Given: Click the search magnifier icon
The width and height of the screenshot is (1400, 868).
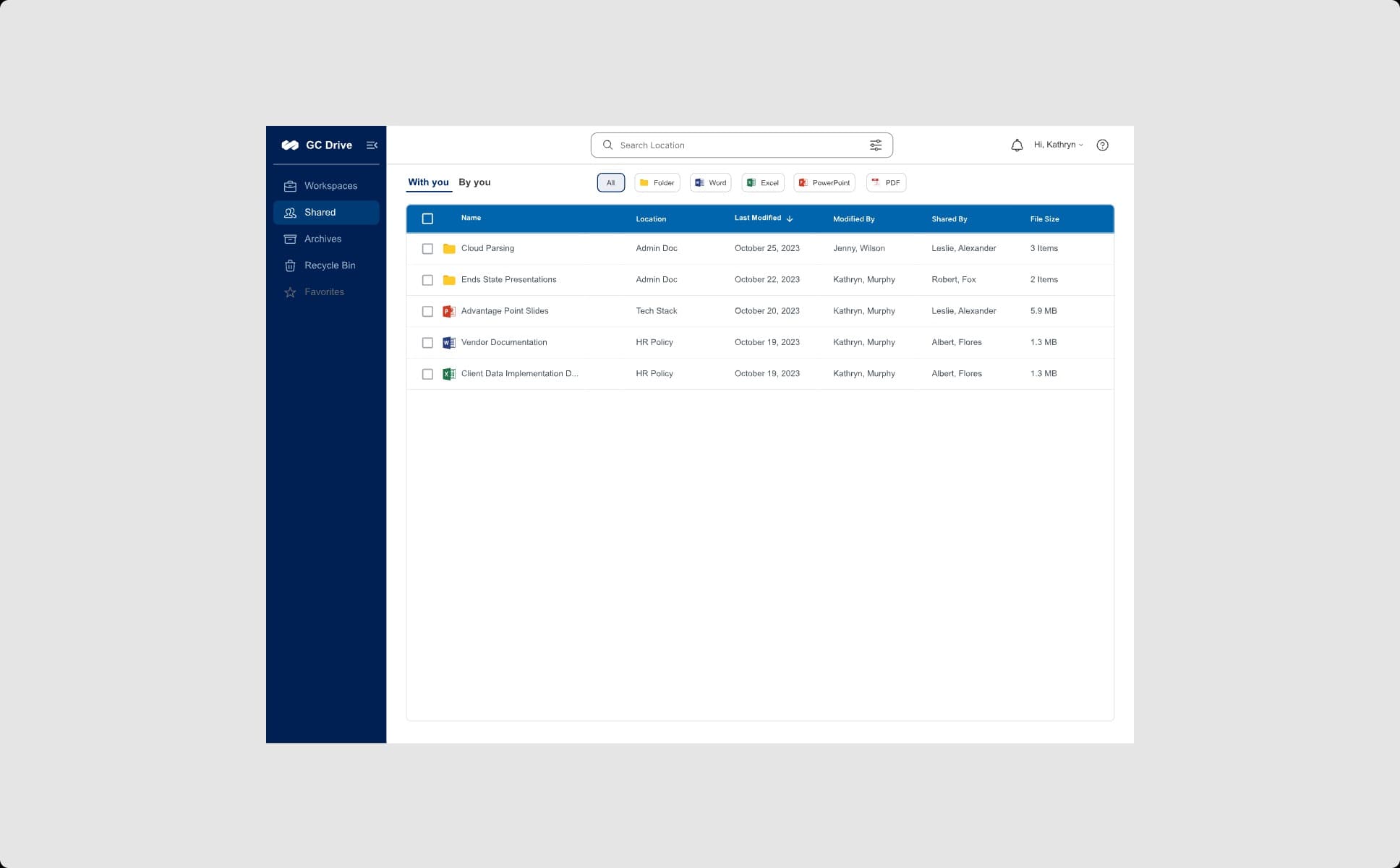Looking at the screenshot, I should point(607,145).
